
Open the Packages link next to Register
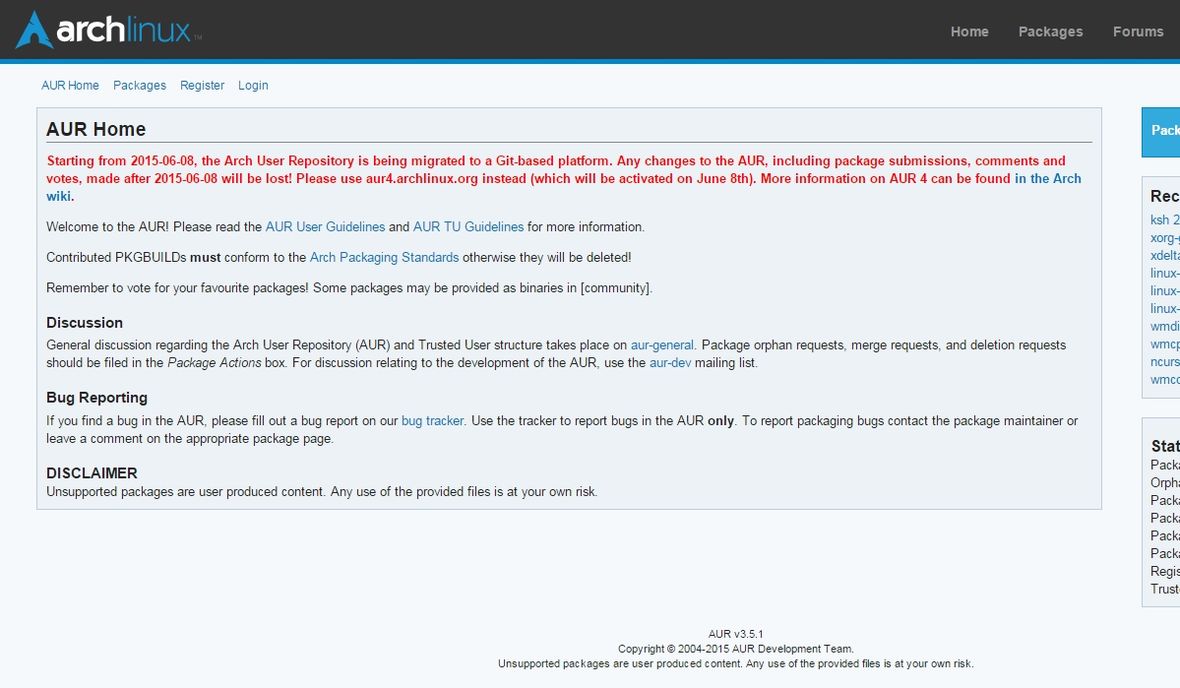coord(139,85)
